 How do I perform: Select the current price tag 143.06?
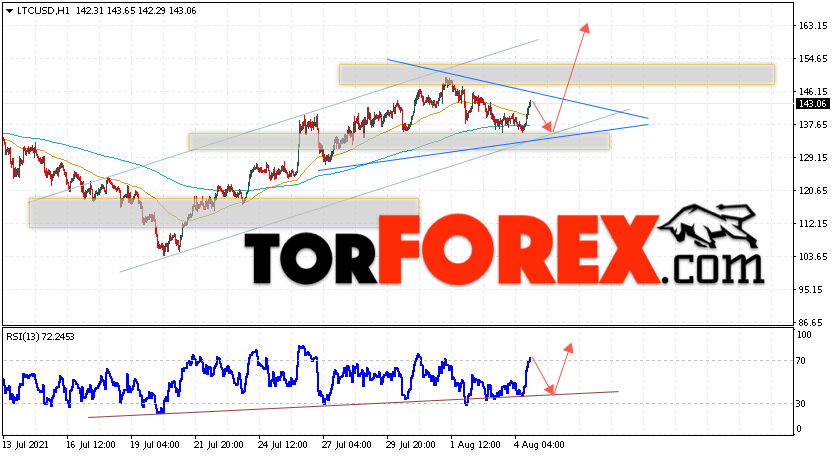tap(812, 104)
